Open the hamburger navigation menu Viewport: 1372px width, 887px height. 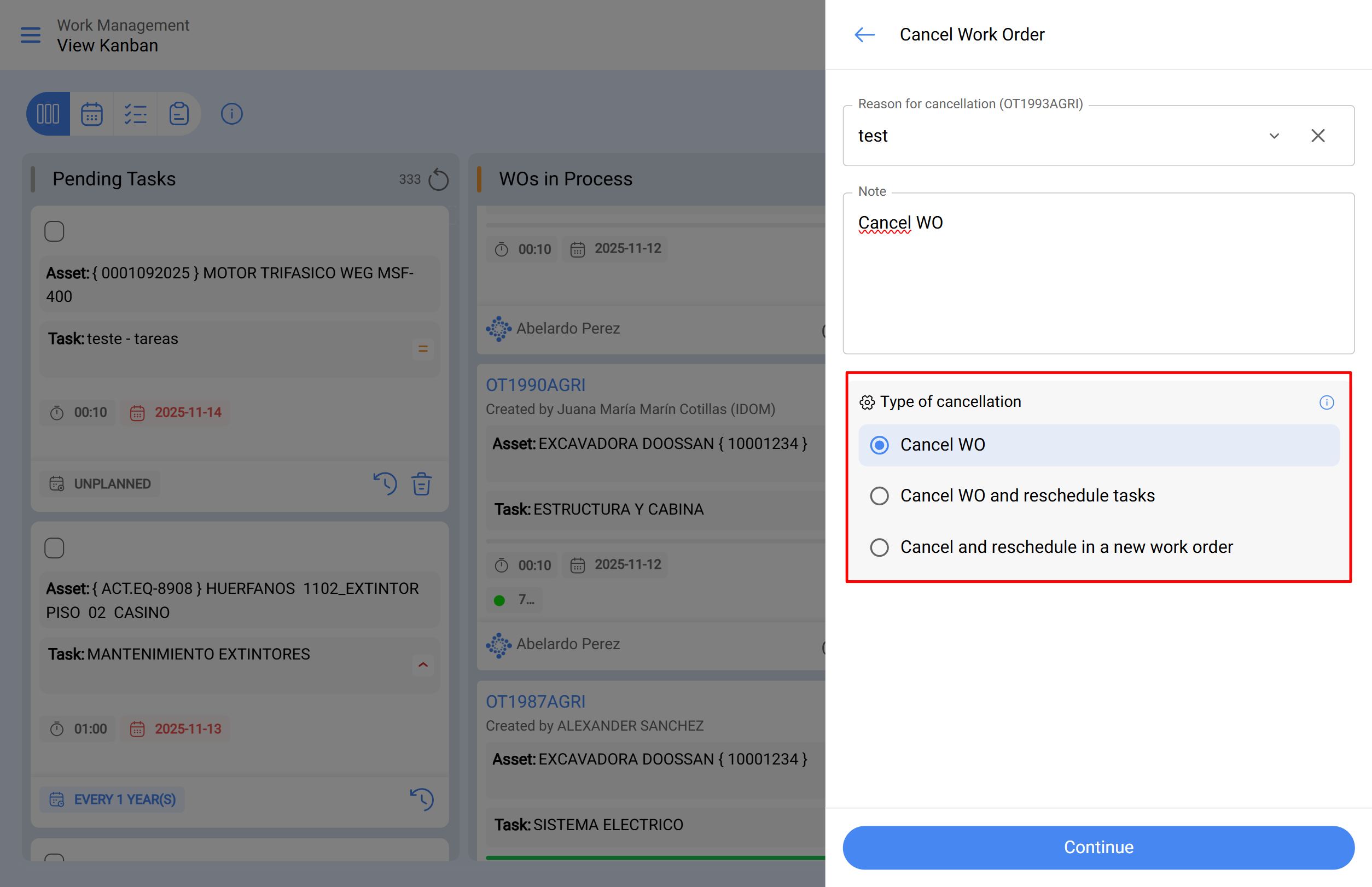click(31, 35)
